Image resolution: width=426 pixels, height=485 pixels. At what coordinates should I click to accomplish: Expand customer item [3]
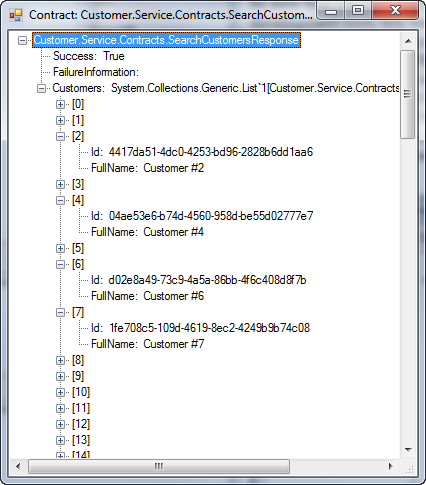[x=60, y=185]
